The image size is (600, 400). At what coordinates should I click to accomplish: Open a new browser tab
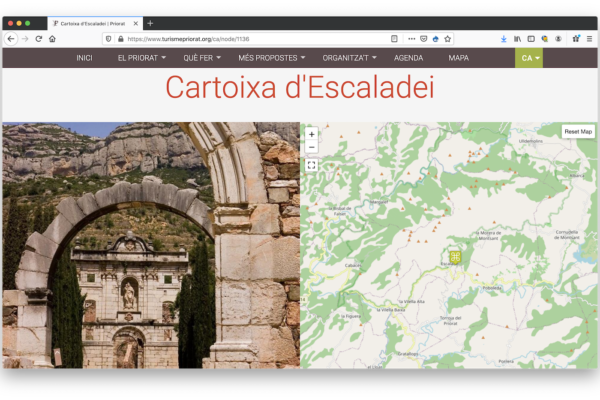150,23
